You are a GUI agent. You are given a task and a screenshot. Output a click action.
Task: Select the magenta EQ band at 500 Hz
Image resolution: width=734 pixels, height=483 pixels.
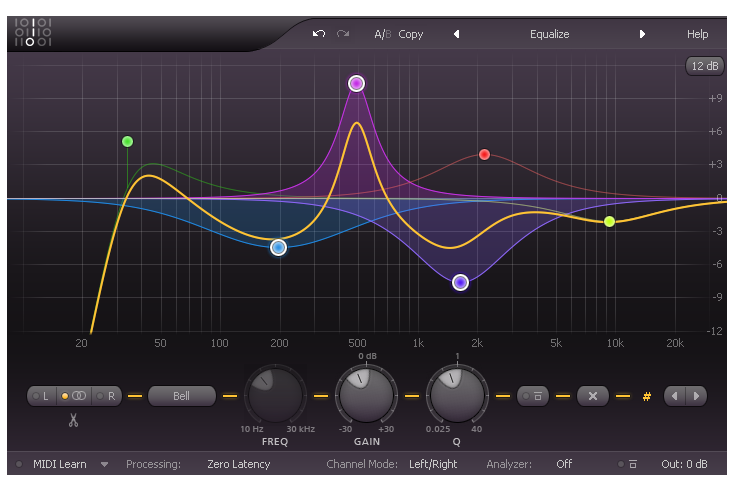pyautogui.click(x=356, y=84)
